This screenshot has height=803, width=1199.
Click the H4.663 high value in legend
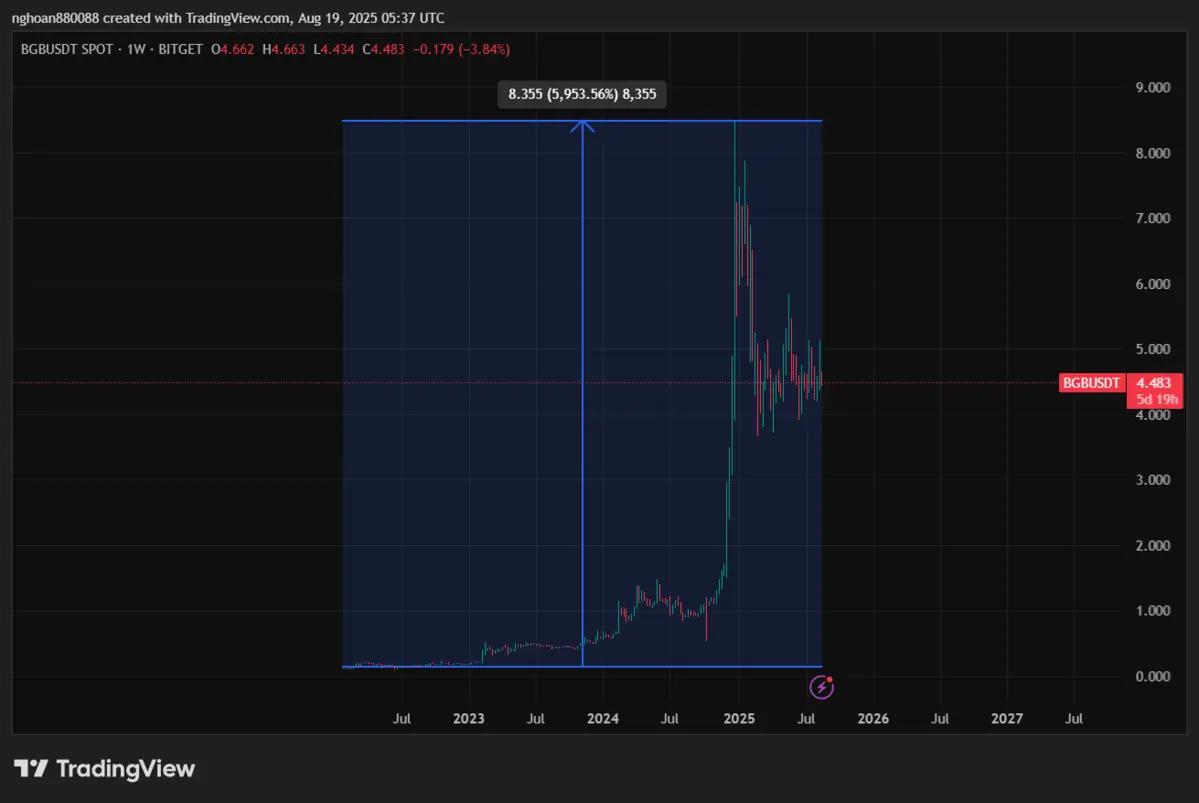(x=283, y=49)
